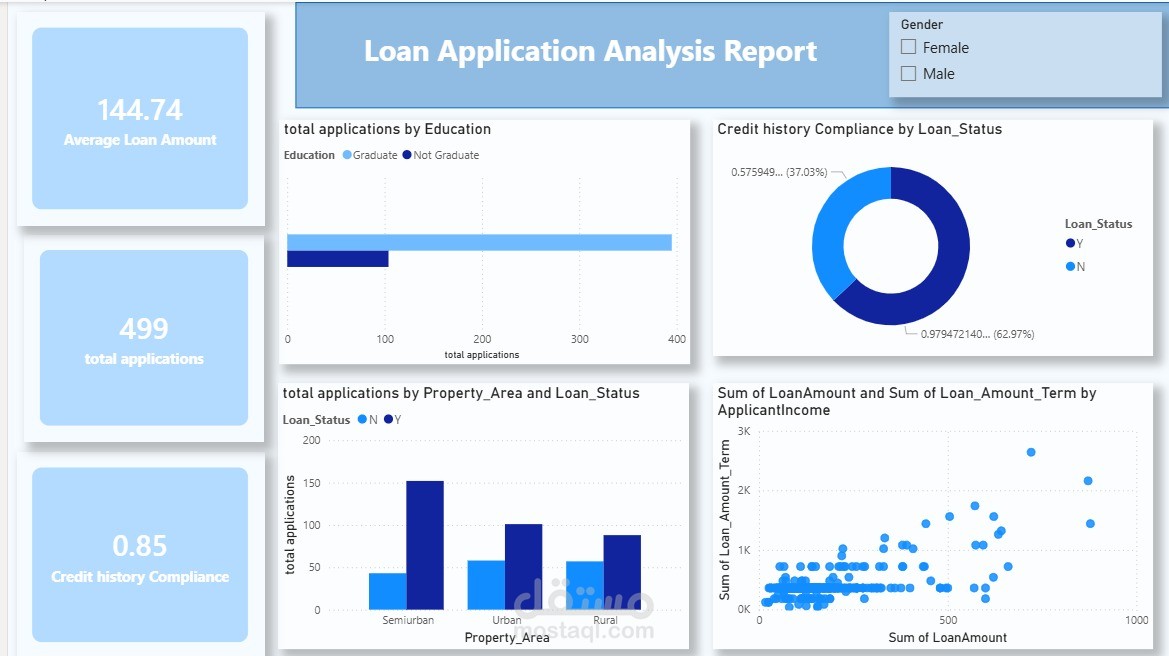Click the highest scatter point near 3K
Screen dimensions: 1169x656
click(1030, 451)
